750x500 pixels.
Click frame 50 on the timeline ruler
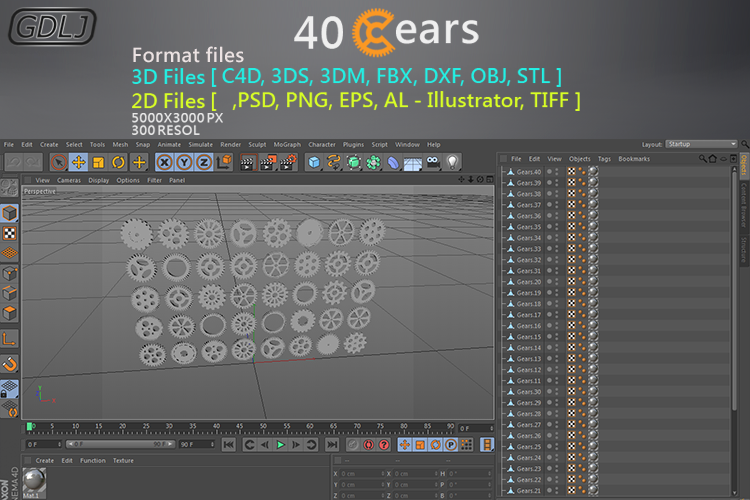(x=263, y=427)
